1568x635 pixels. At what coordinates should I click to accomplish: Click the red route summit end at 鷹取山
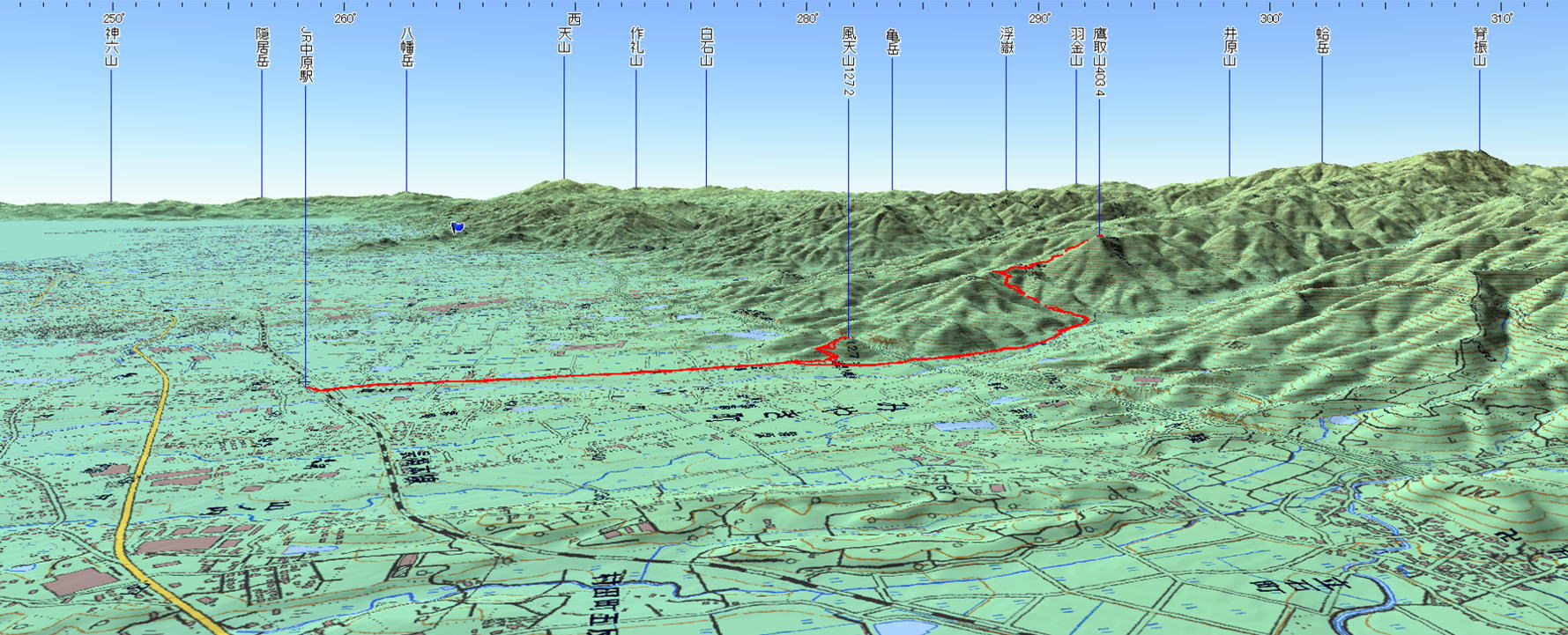pos(1099,236)
